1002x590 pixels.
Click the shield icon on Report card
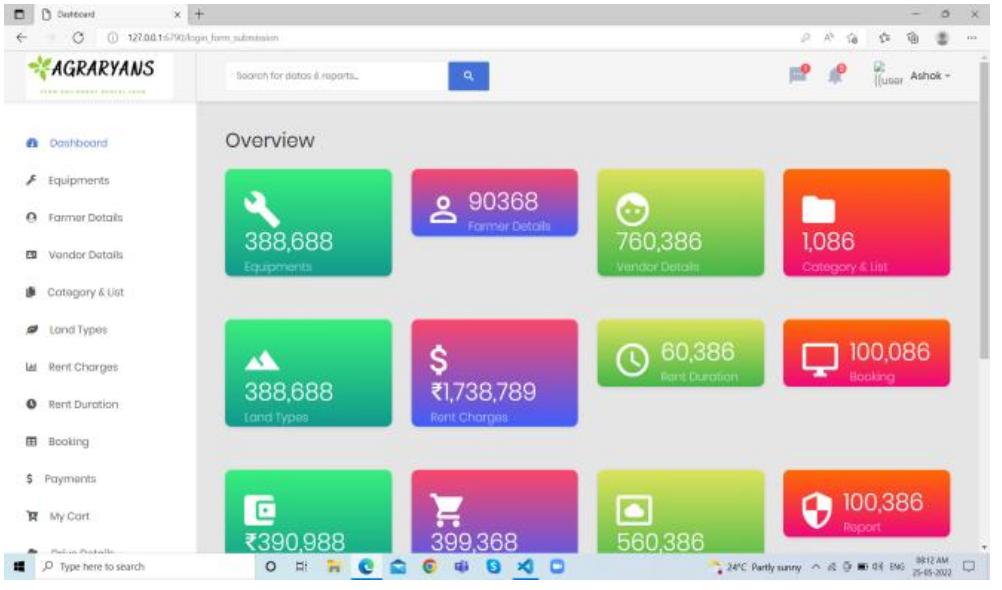pos(817,511)
